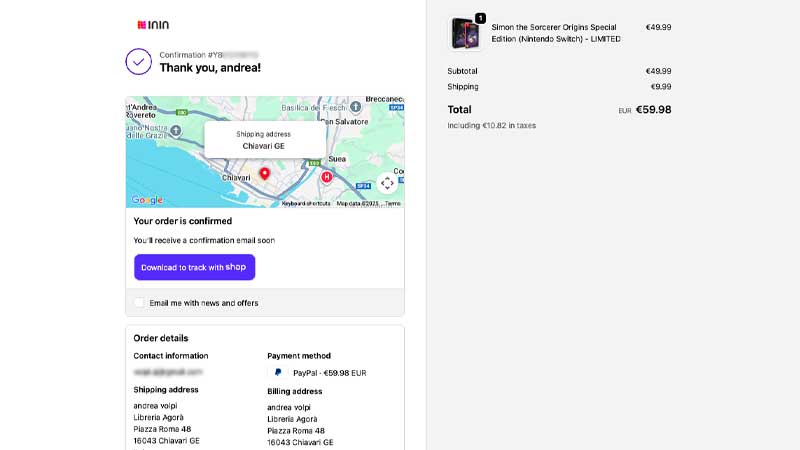
Task: Click the ININ store logo
Action: [x=153, y=24]
